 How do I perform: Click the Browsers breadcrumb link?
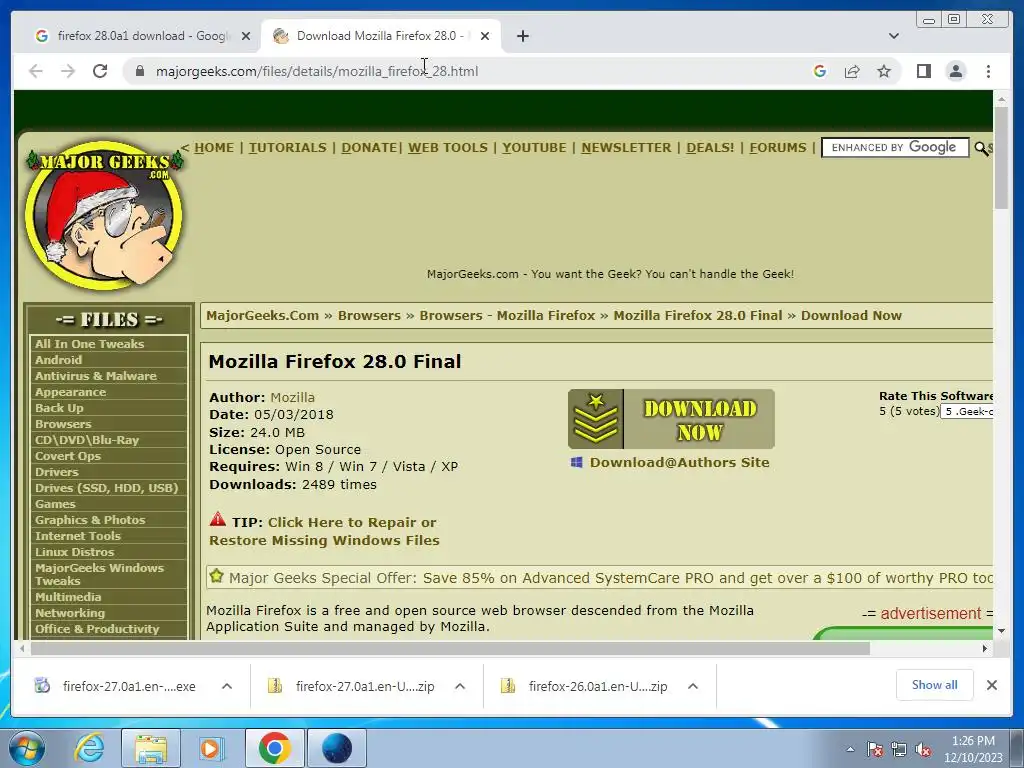(369, 315)
